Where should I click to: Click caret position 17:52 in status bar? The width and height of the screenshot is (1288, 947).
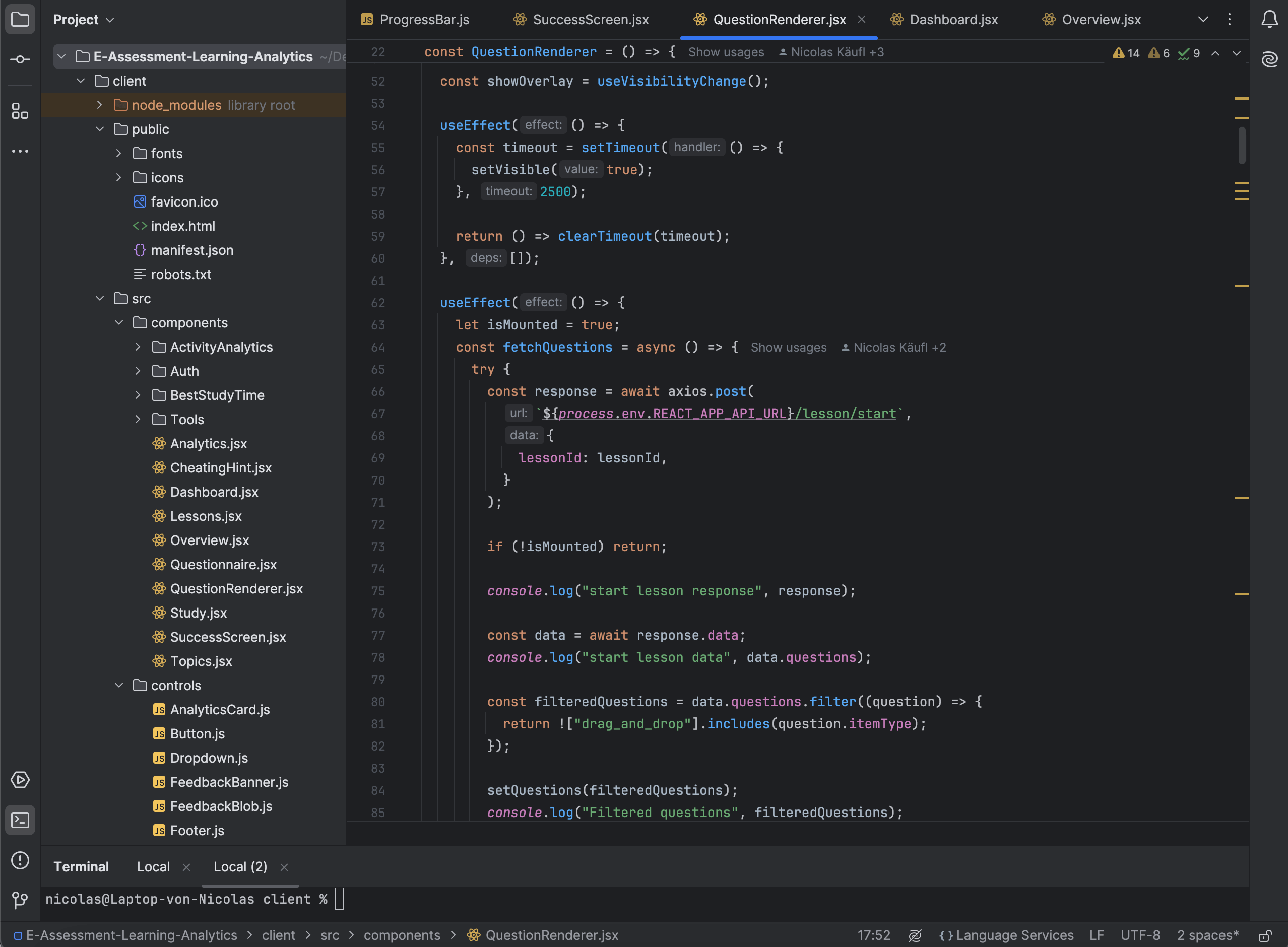873,935
